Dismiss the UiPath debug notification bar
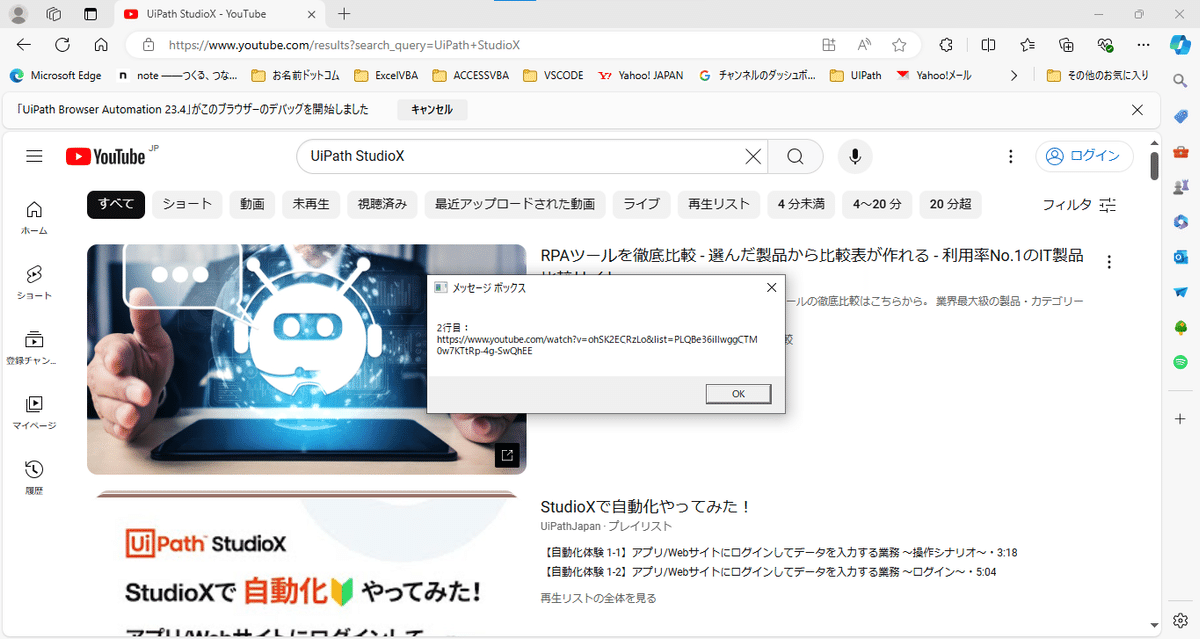The image size is (1200, 639). pyautogui.click(x=1137, y=110)
